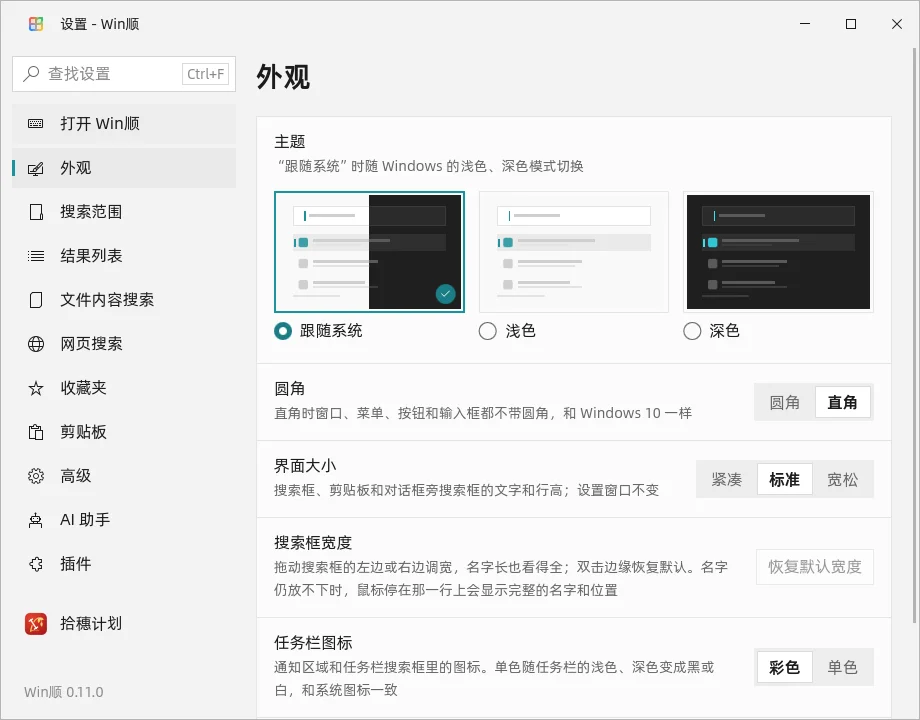Open AI 助手 settings page
This screenshot has width=920, height=720.
(x=124, y=520)
